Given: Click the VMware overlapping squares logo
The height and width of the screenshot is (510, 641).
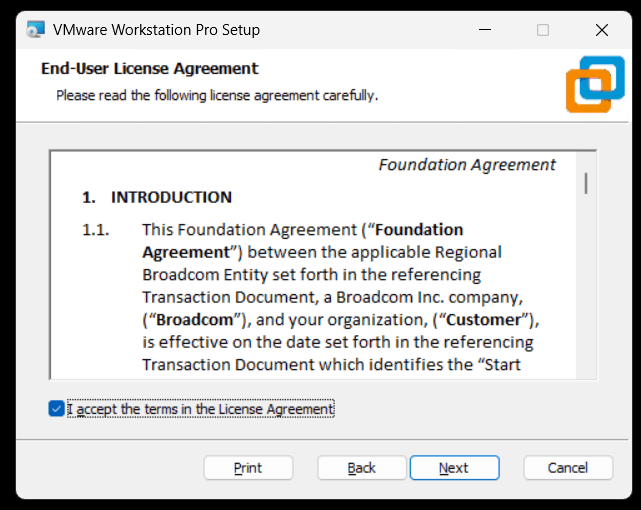Looking at the screenshot, I should pyautogui.click(x=595, y=84).
